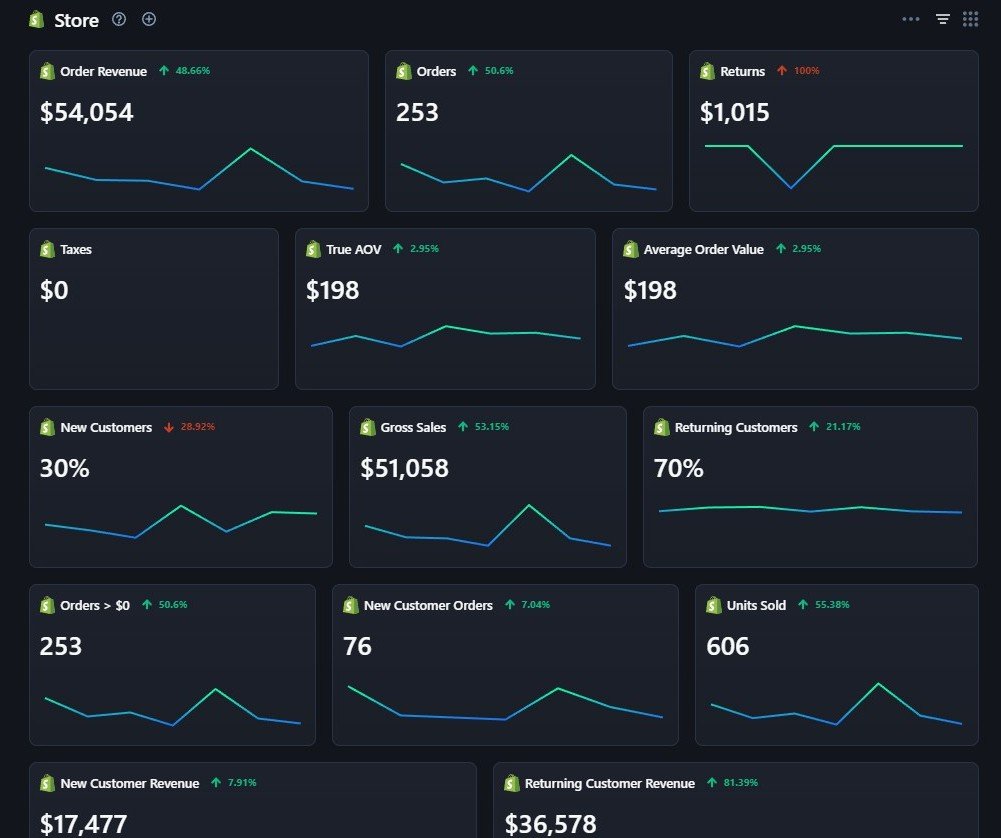Click the Shopify icon on Order Revenue card
1001x838 pixels.
coord(47,71)
